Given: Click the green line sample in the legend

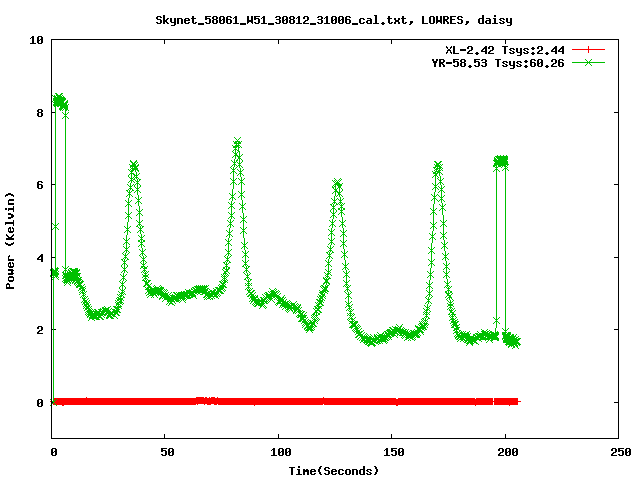Looking at the screenshot, I should pos(588,62).
